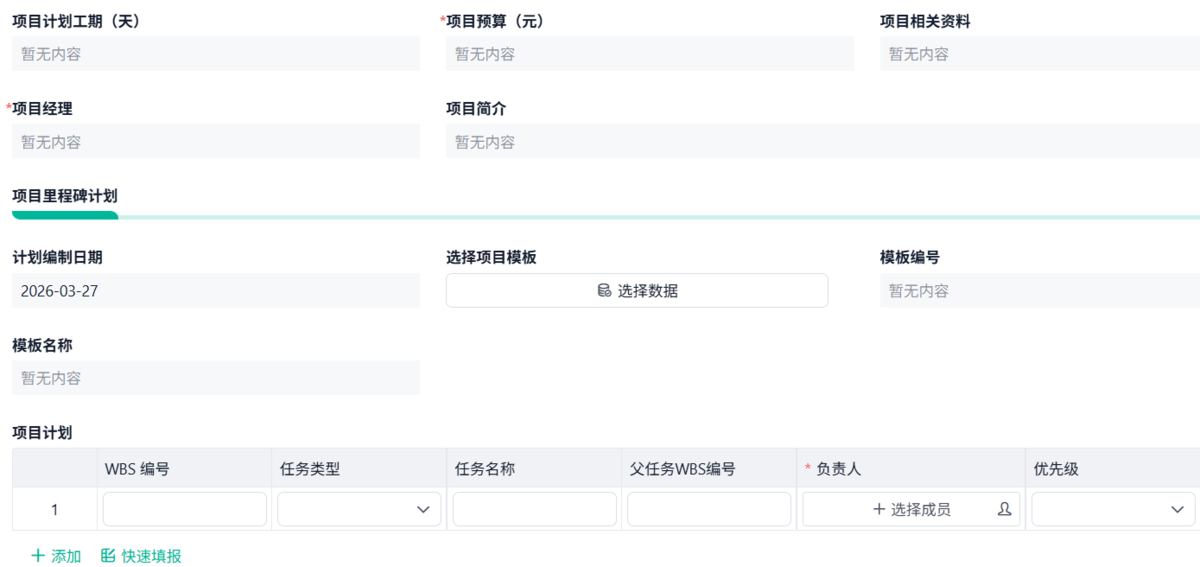Click the 项目经理 field
Viewport: 1200px width, 567px height.
click(216, 142)
